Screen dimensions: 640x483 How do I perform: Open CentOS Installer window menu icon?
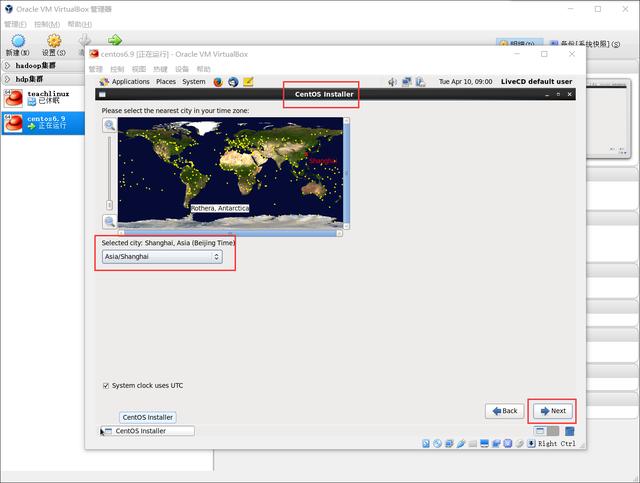click(x=102, y=94)
